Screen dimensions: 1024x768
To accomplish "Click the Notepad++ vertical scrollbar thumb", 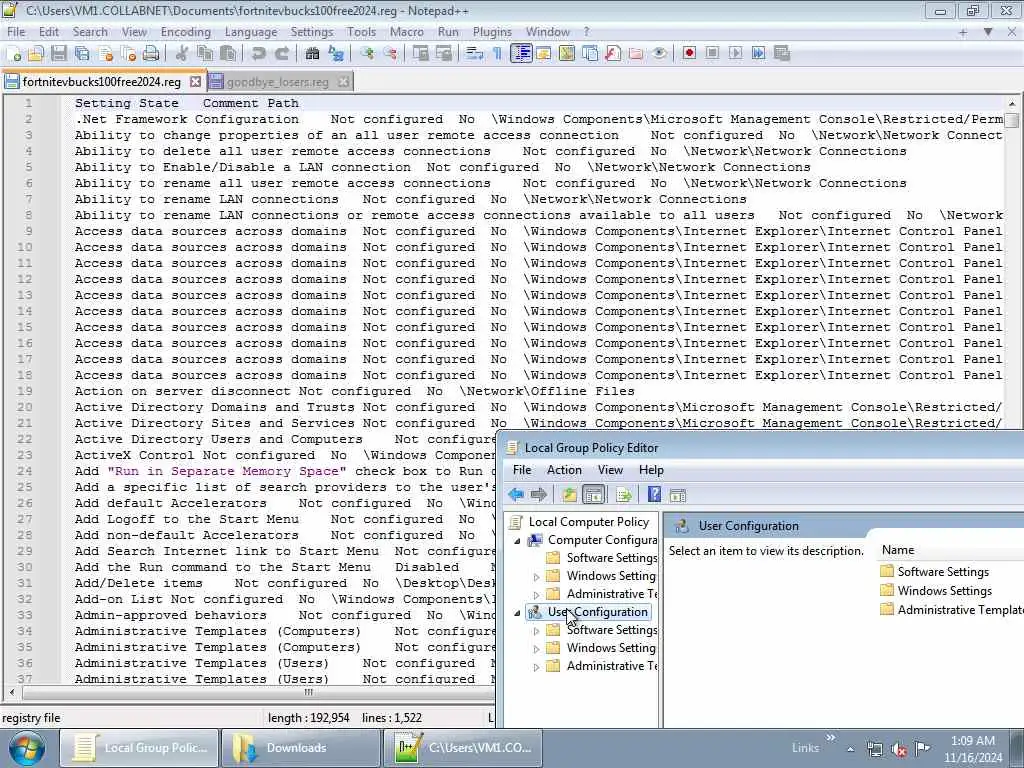I will pyautogui.click(x=1012, y=121).
